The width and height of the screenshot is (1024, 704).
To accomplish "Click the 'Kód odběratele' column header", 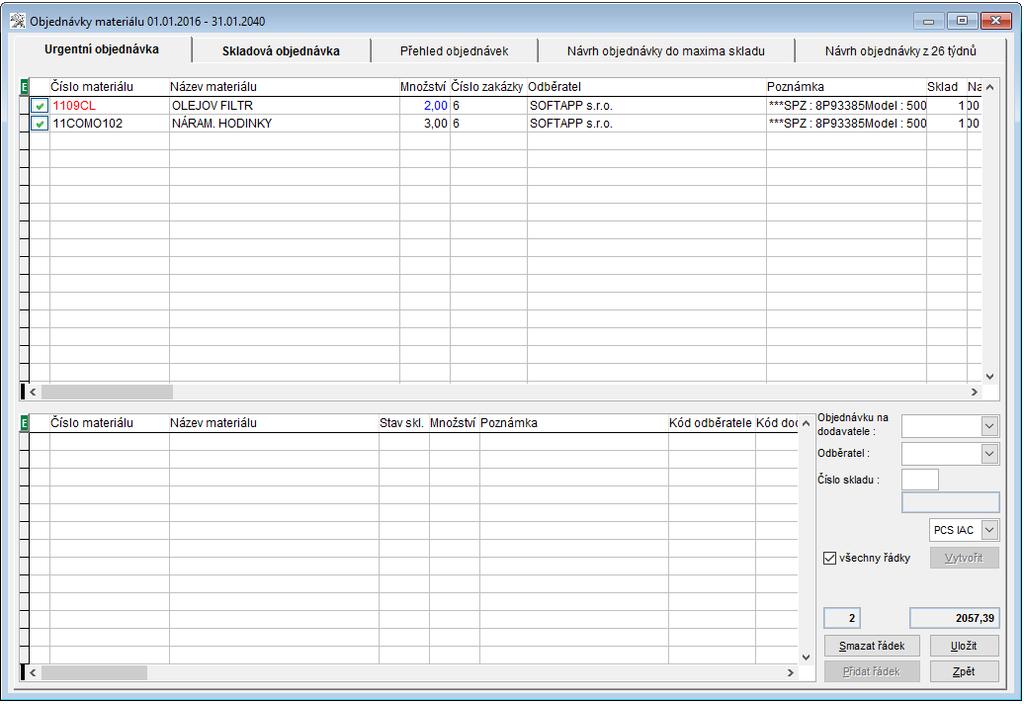I will pyautogui.click(x=712, y=423).
